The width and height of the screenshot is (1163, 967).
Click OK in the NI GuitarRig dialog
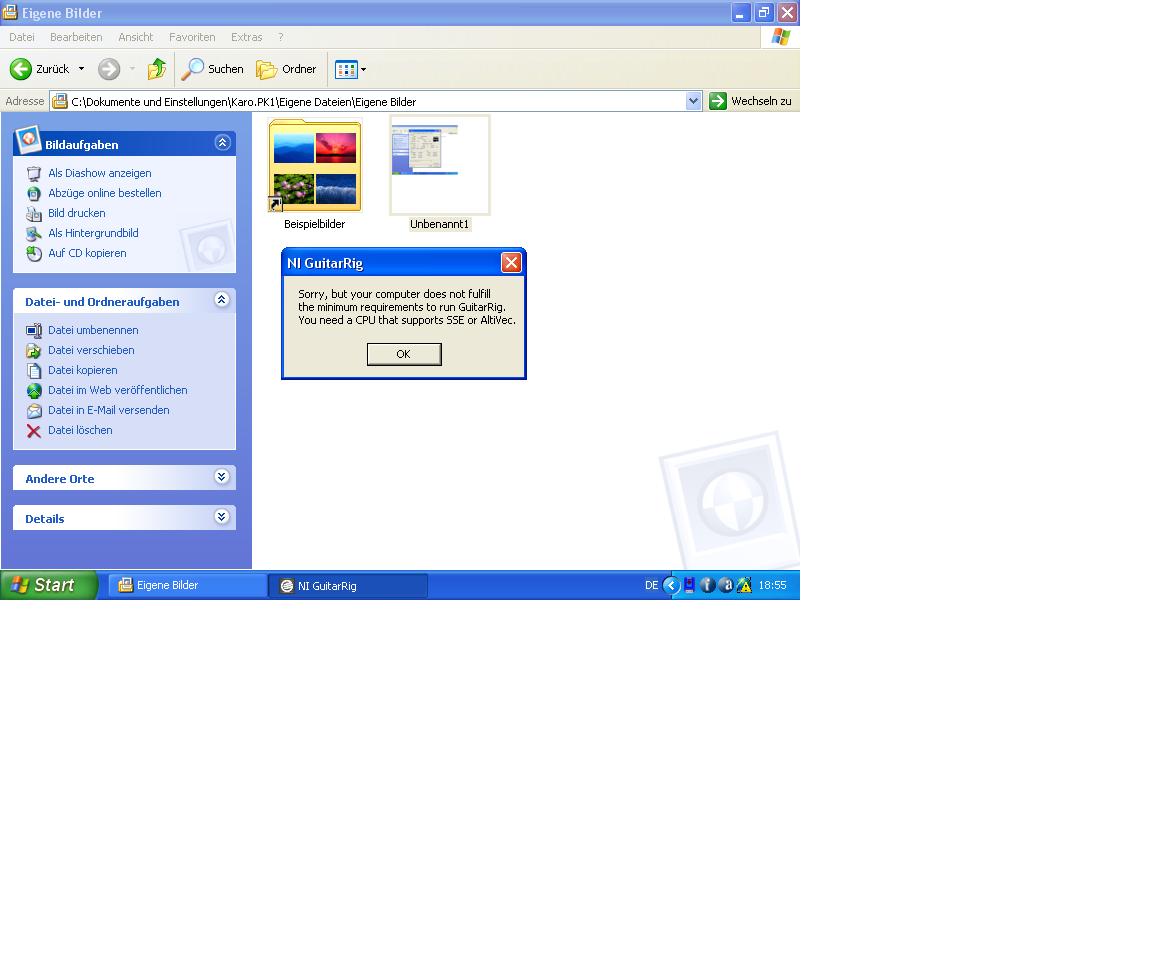coord(404,354)
